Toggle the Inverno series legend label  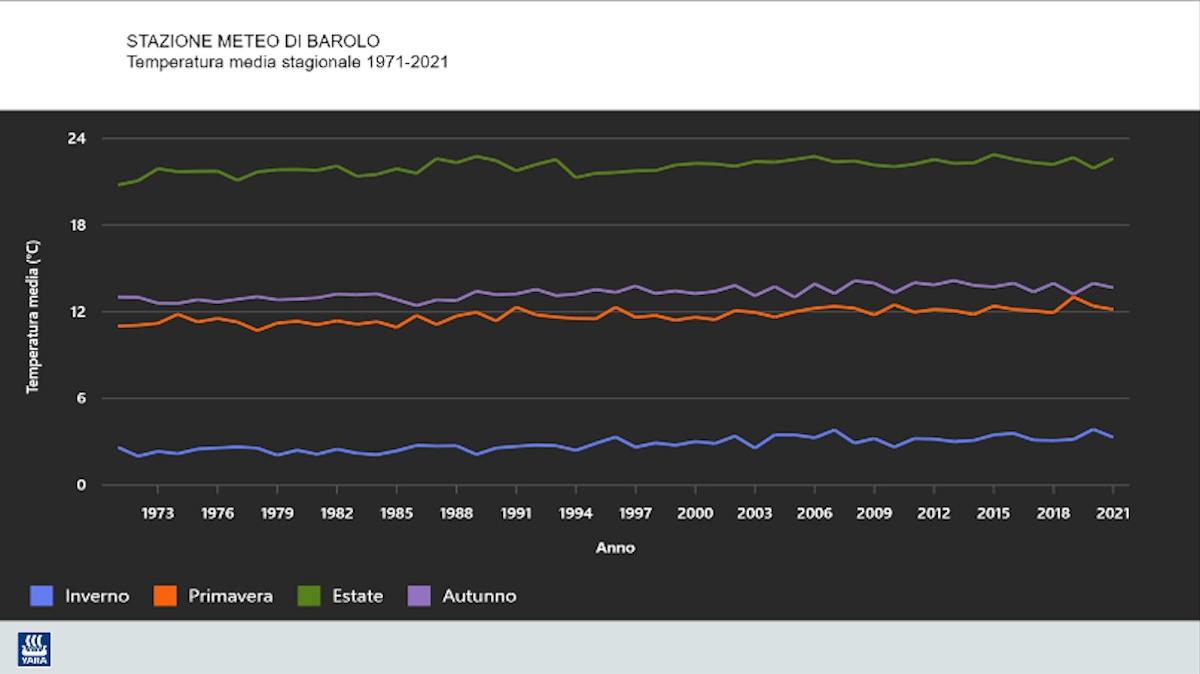(97, 596)
